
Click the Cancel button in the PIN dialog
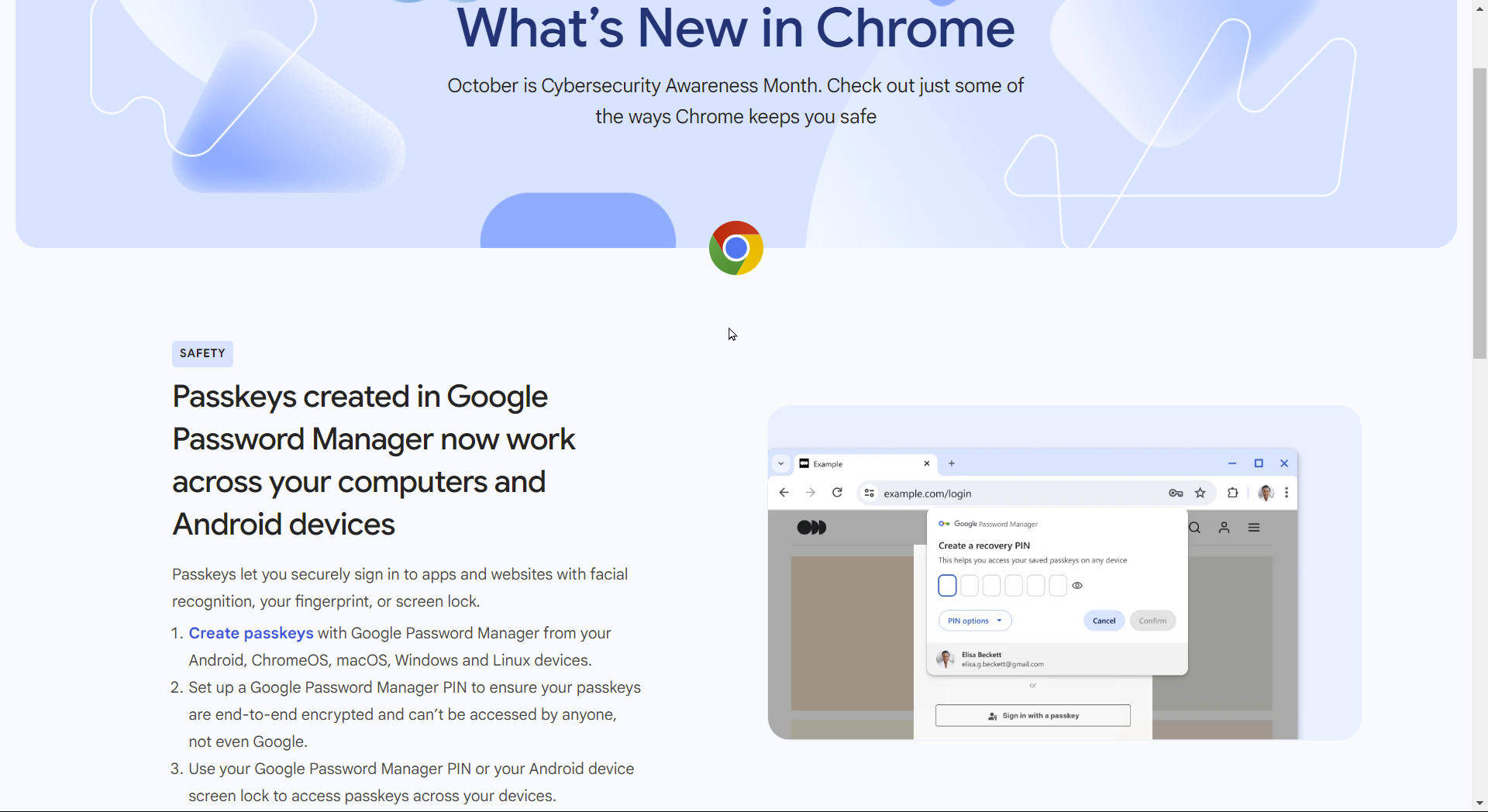pyautogui.click(x=1104, y=621)
